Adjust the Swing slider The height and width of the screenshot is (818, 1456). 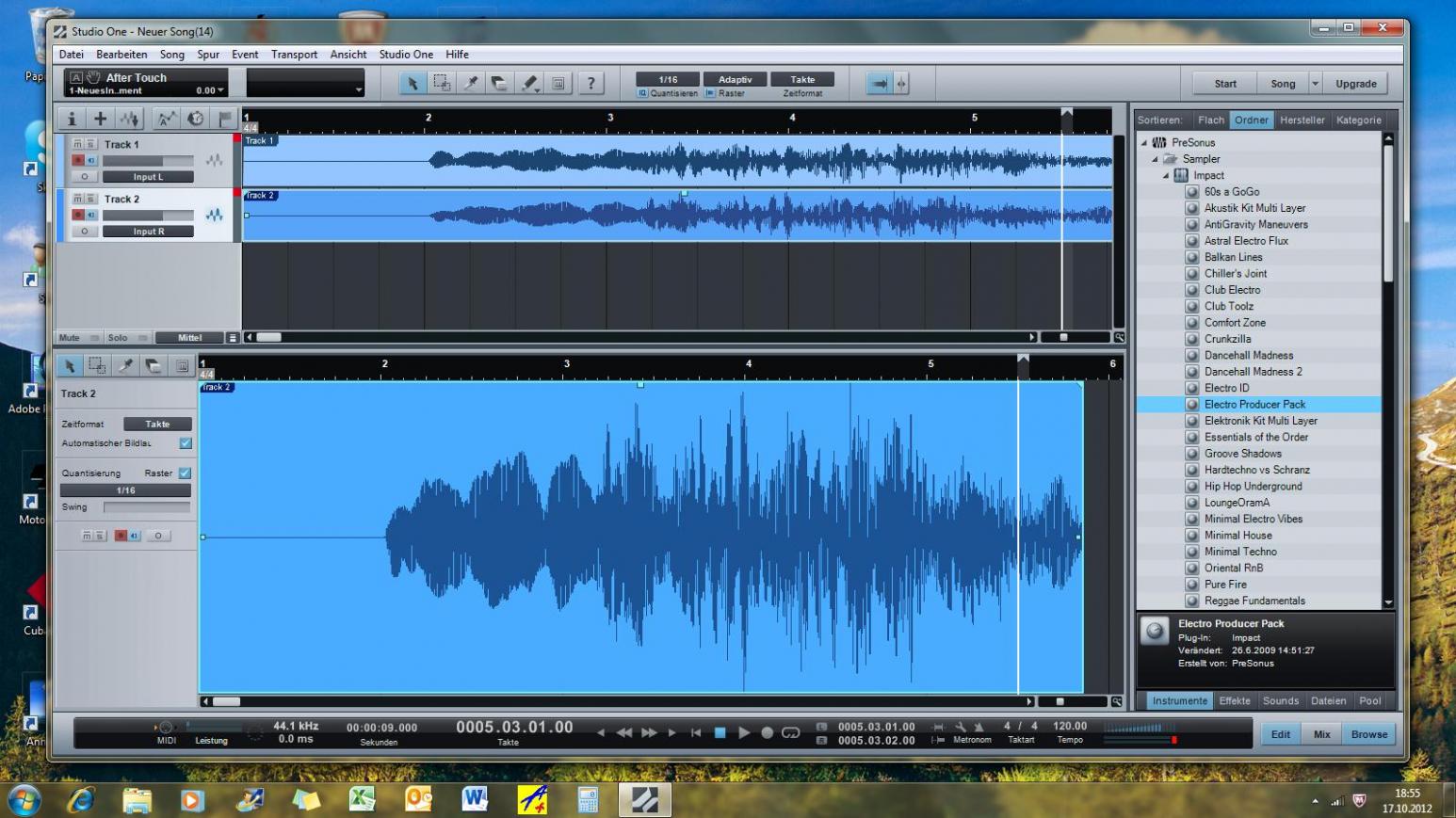point(147,507)
